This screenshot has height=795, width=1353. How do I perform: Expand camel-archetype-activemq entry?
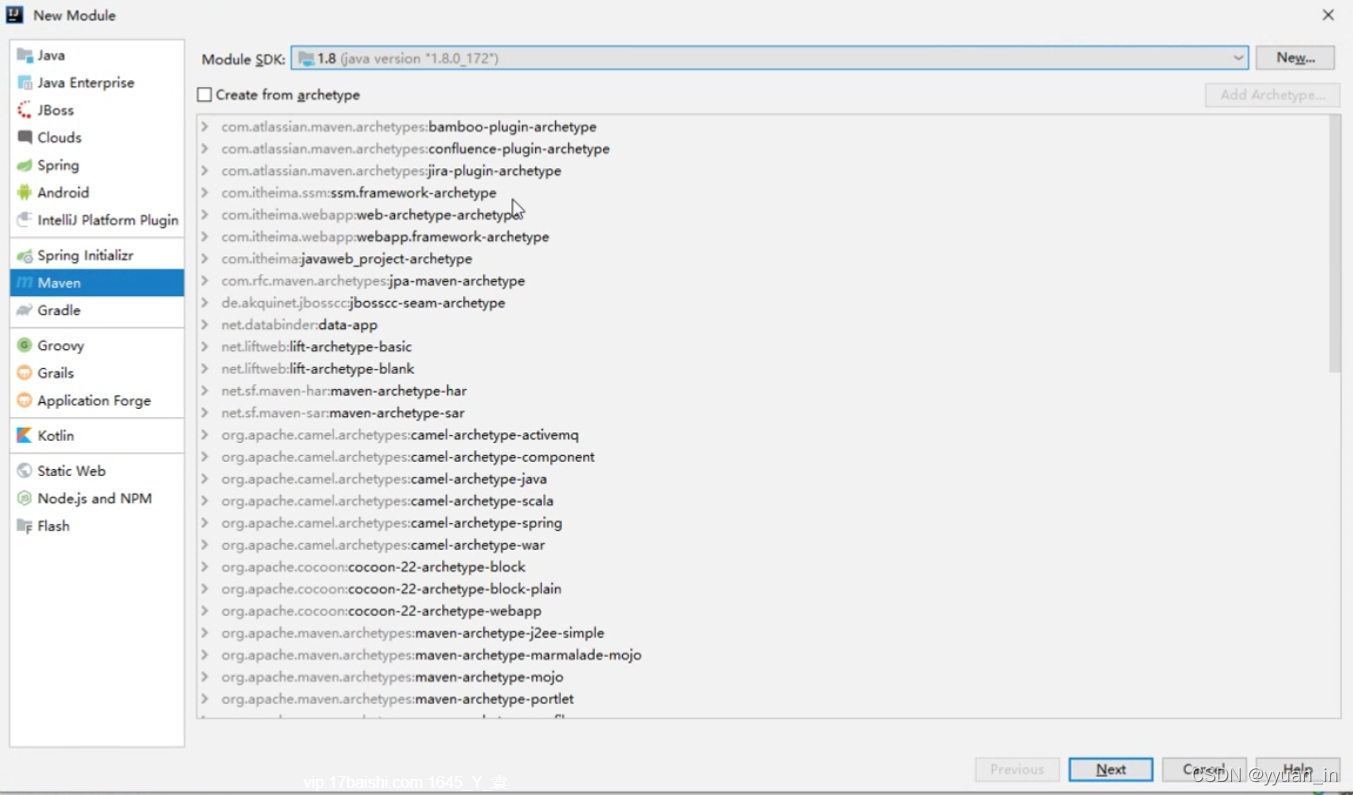pos(205,435)
